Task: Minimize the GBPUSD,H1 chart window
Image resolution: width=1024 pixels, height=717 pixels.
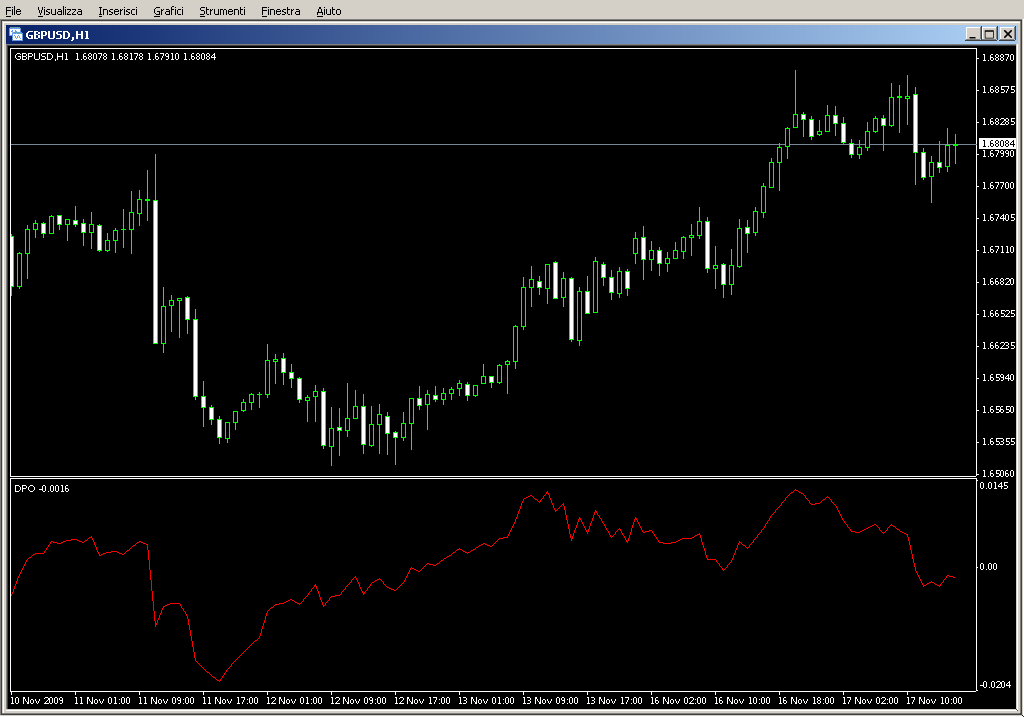Action: (972, 34)
